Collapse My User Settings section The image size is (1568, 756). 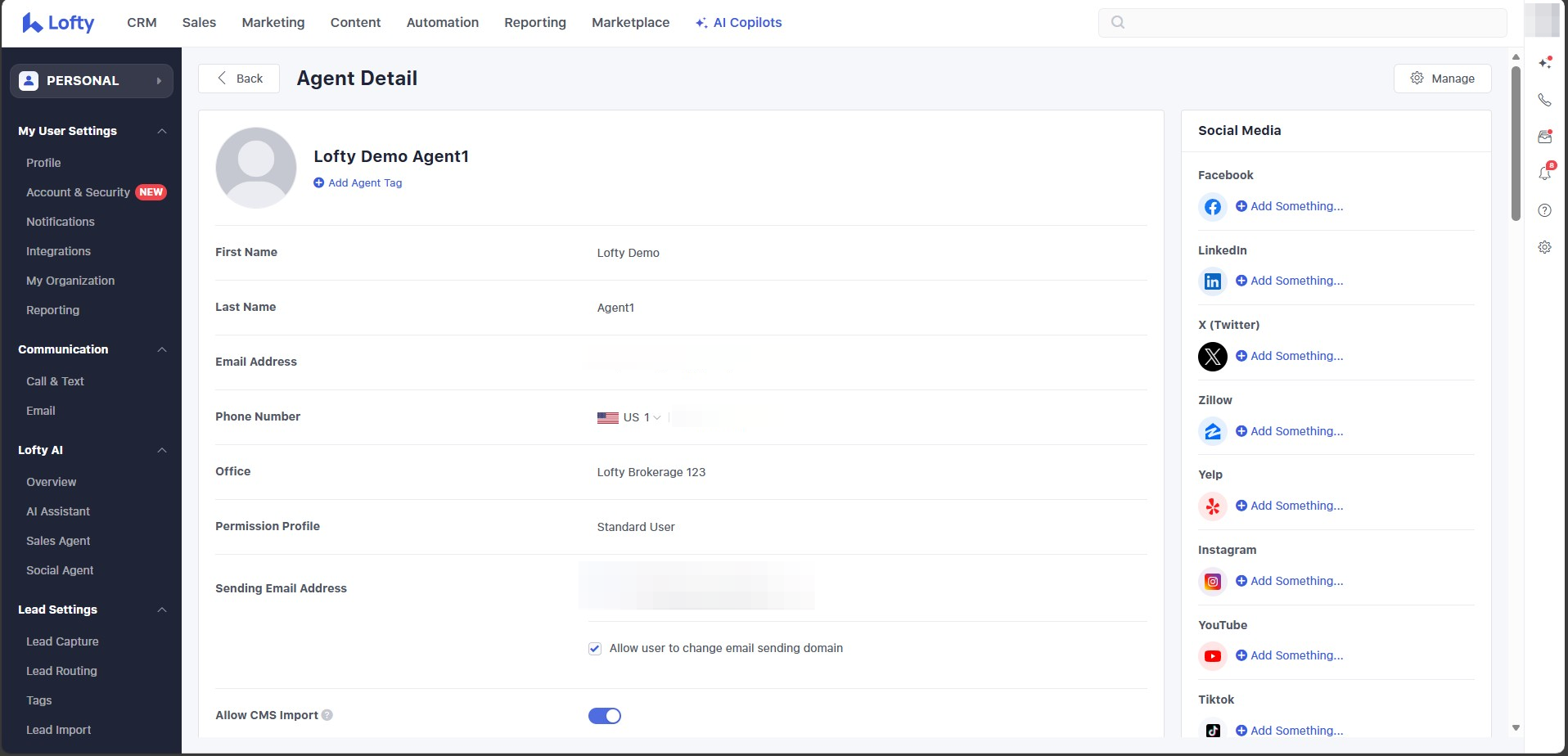coord(162,131)
